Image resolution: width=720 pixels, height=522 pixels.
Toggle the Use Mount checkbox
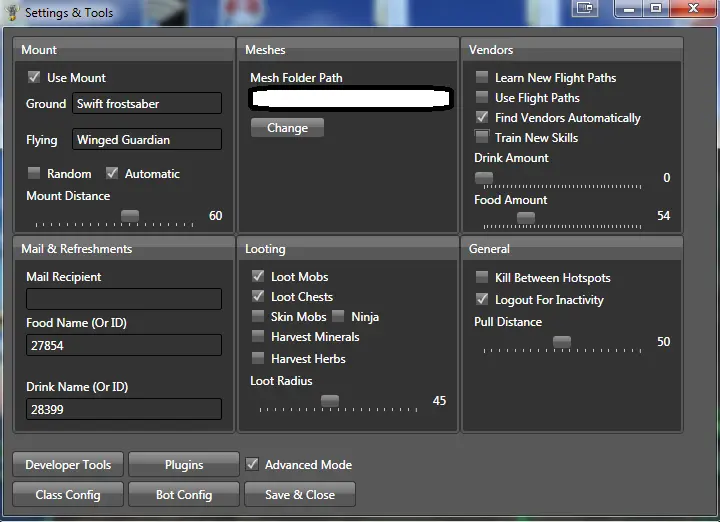click(34, 77)
